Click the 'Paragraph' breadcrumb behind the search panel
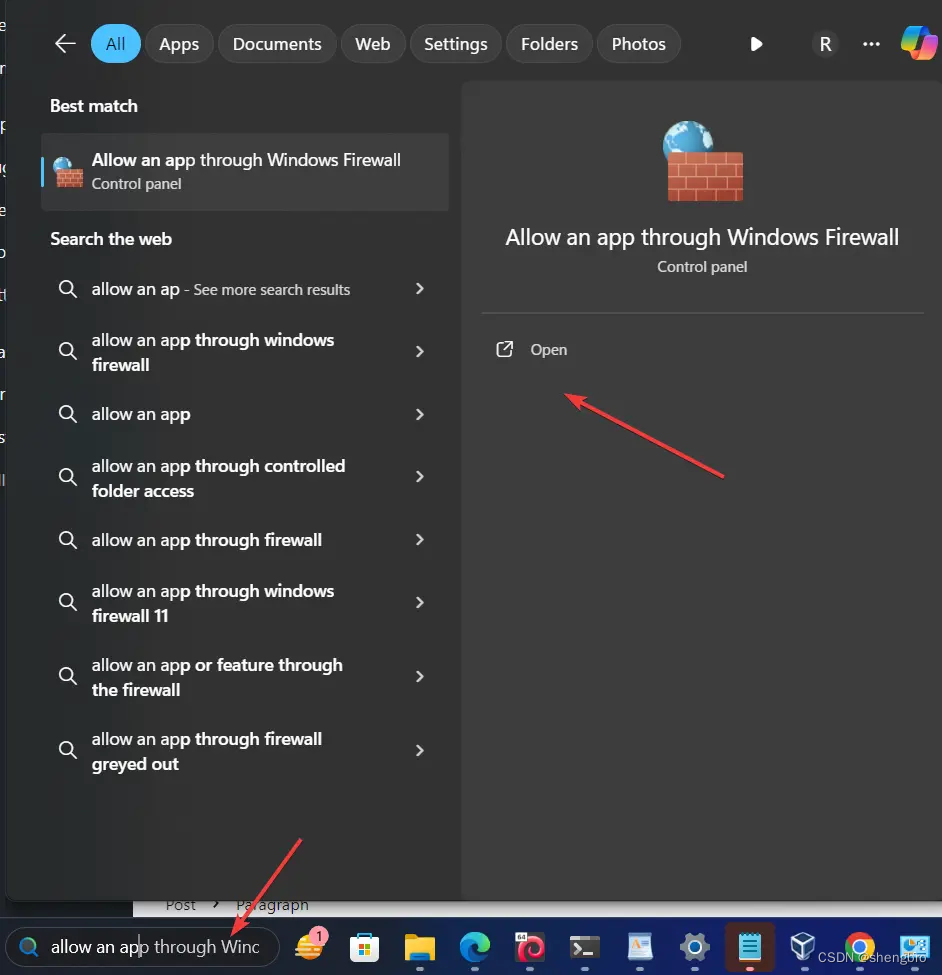This screenshot has width=942, height=975. click(272, 905)
